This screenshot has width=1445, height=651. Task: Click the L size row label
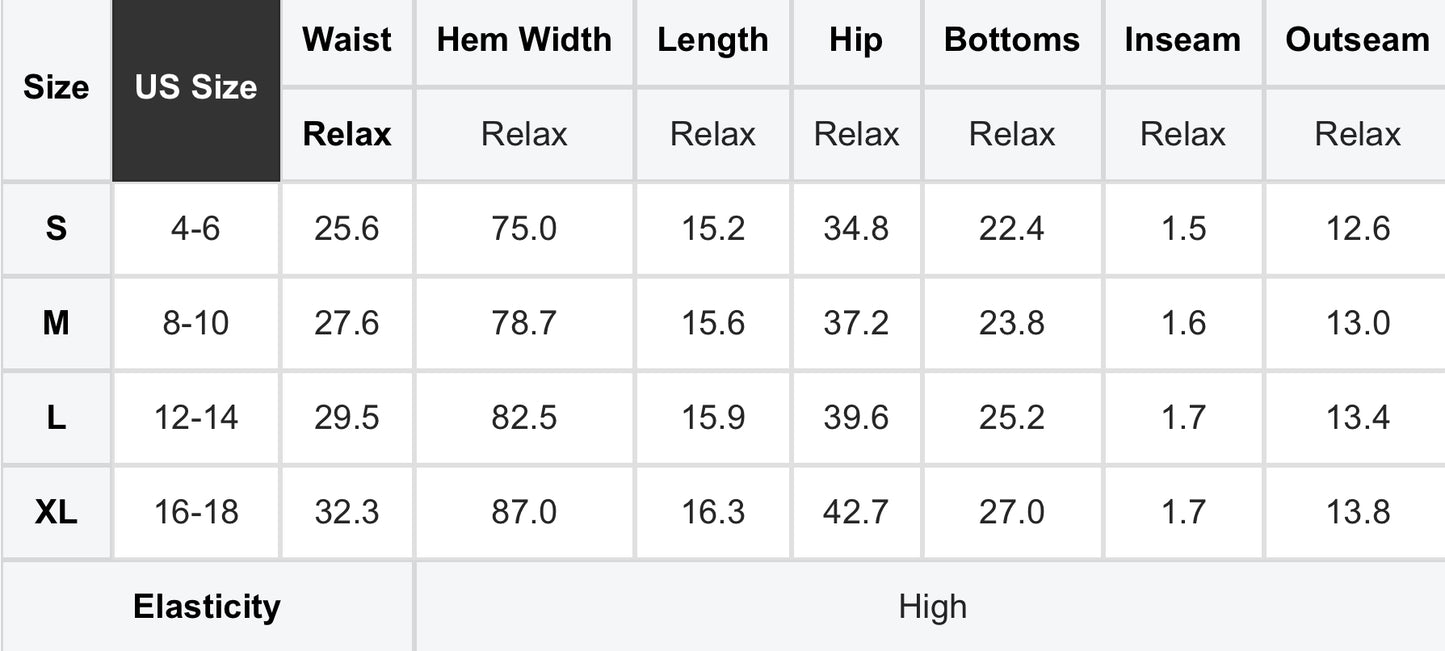[56, 418]
